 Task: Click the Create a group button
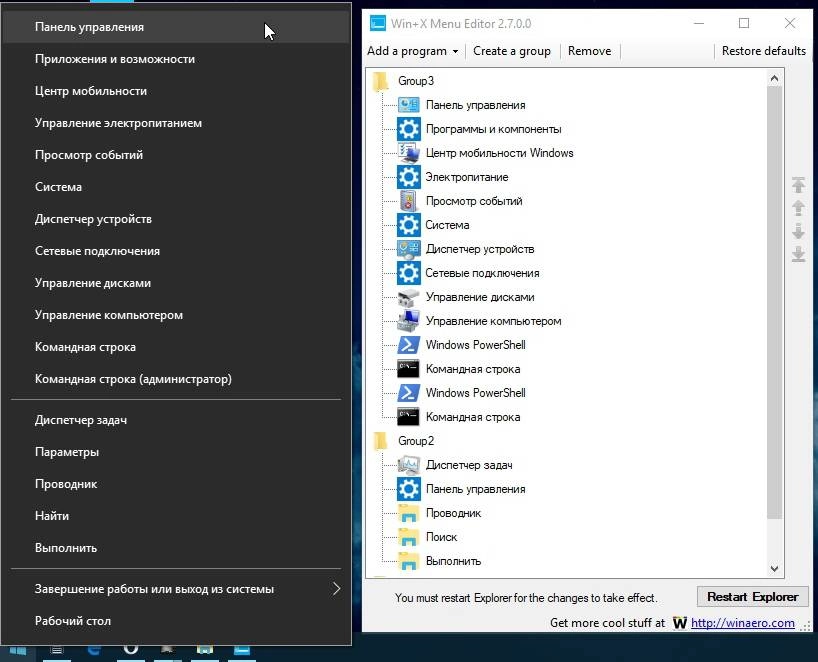tap(512, 51)
